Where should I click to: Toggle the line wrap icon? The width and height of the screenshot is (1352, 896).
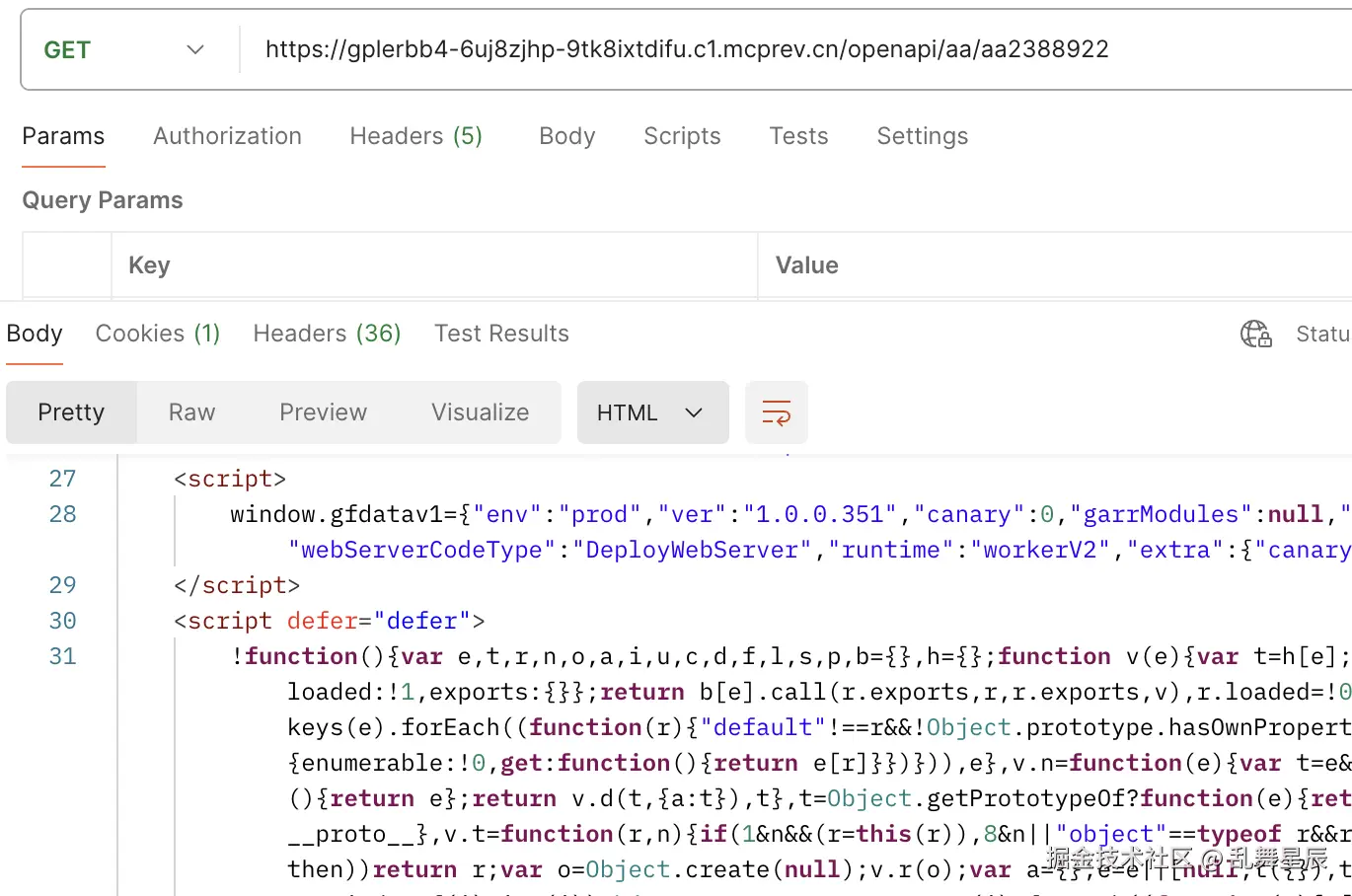point(777,412)
